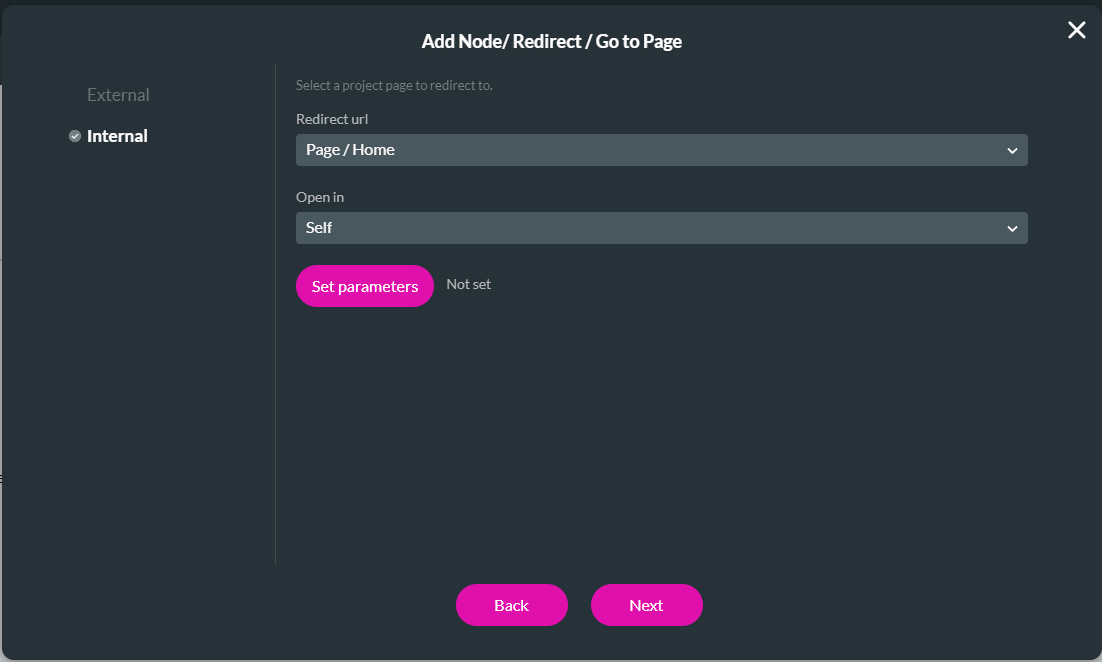This screenshot has width=1102, height=662.
Task: Switch redirect type to External
Action: 117,94
